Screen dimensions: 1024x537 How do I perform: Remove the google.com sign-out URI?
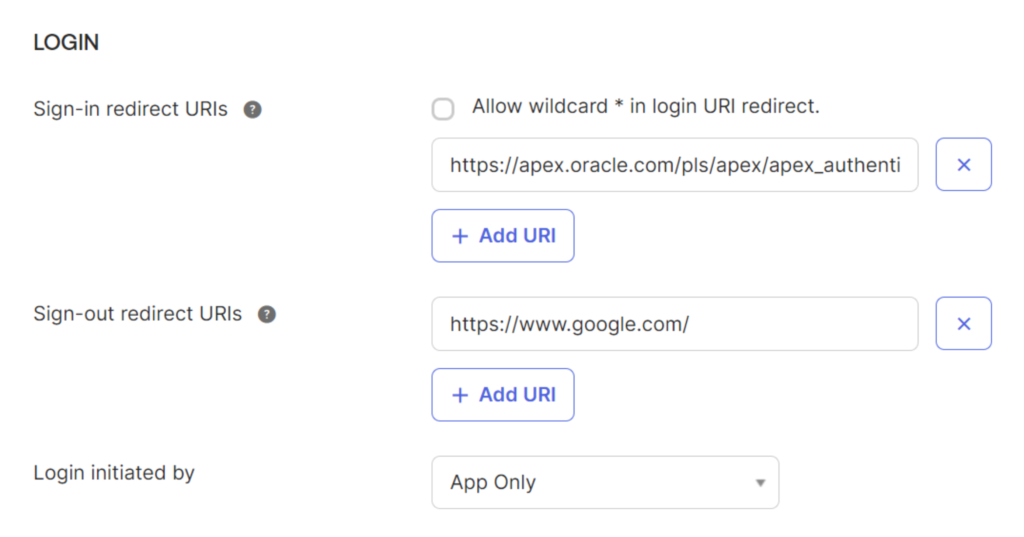click(x=963, y=324)
